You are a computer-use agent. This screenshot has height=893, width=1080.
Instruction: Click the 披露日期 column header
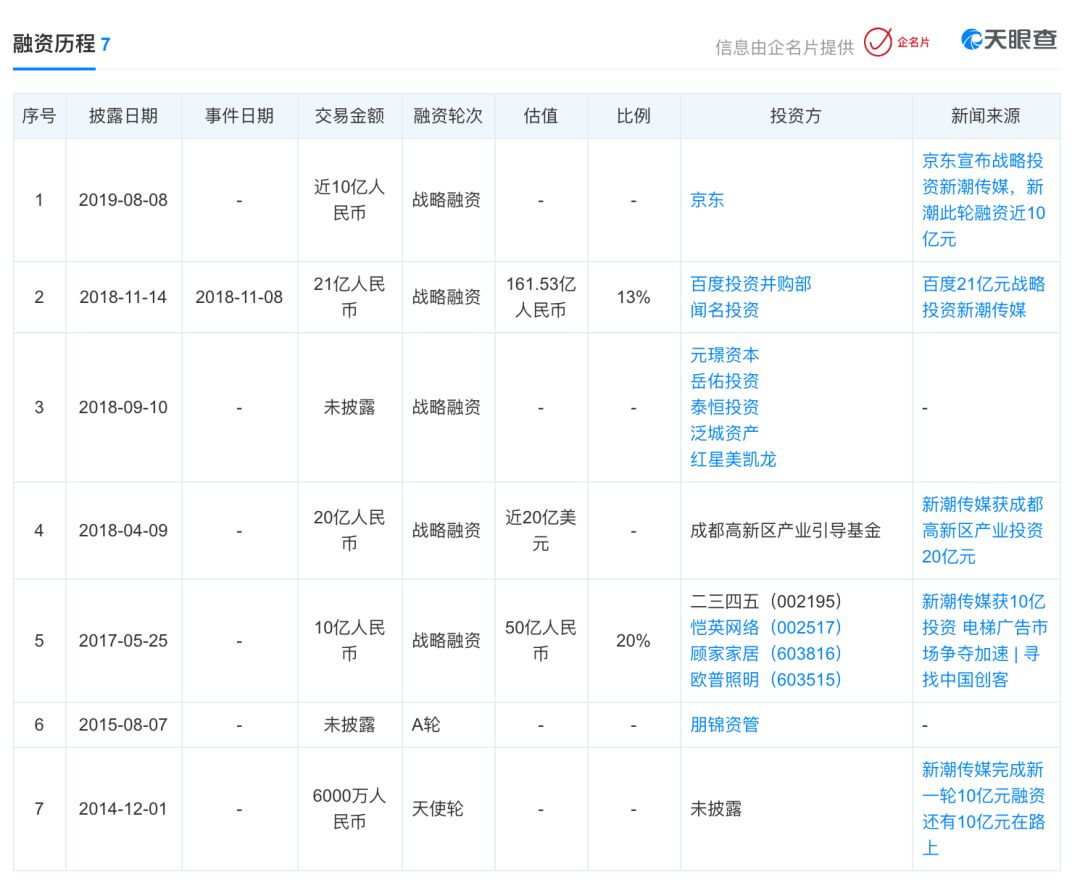123,116
